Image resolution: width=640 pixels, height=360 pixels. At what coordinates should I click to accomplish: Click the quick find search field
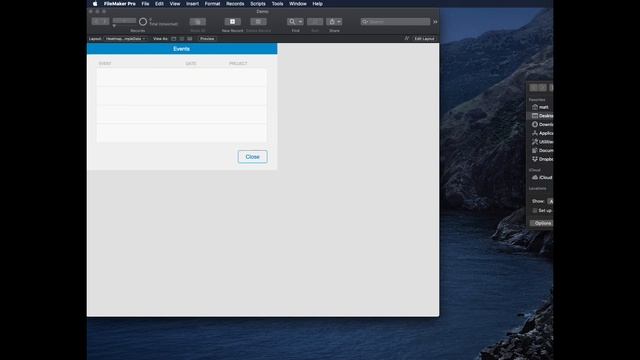point(395,22)
